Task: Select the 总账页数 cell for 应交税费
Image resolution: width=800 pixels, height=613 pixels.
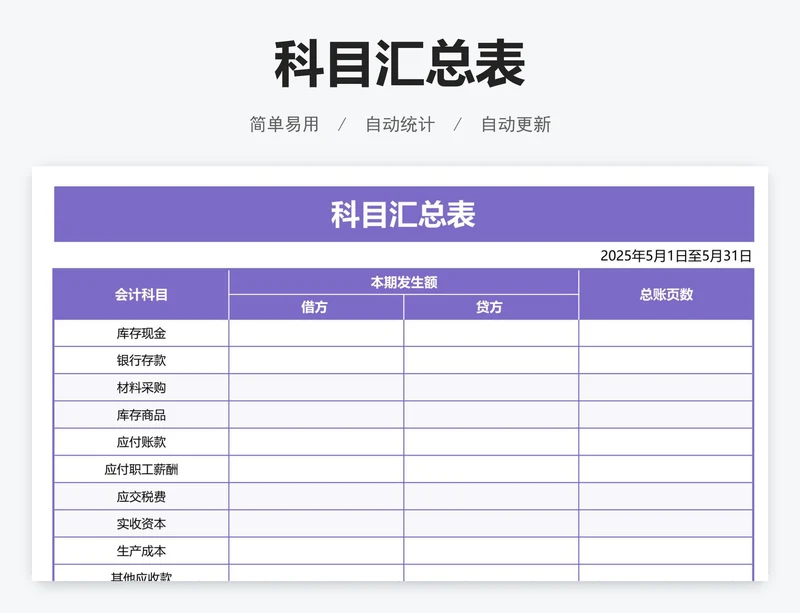Action: 666,497
